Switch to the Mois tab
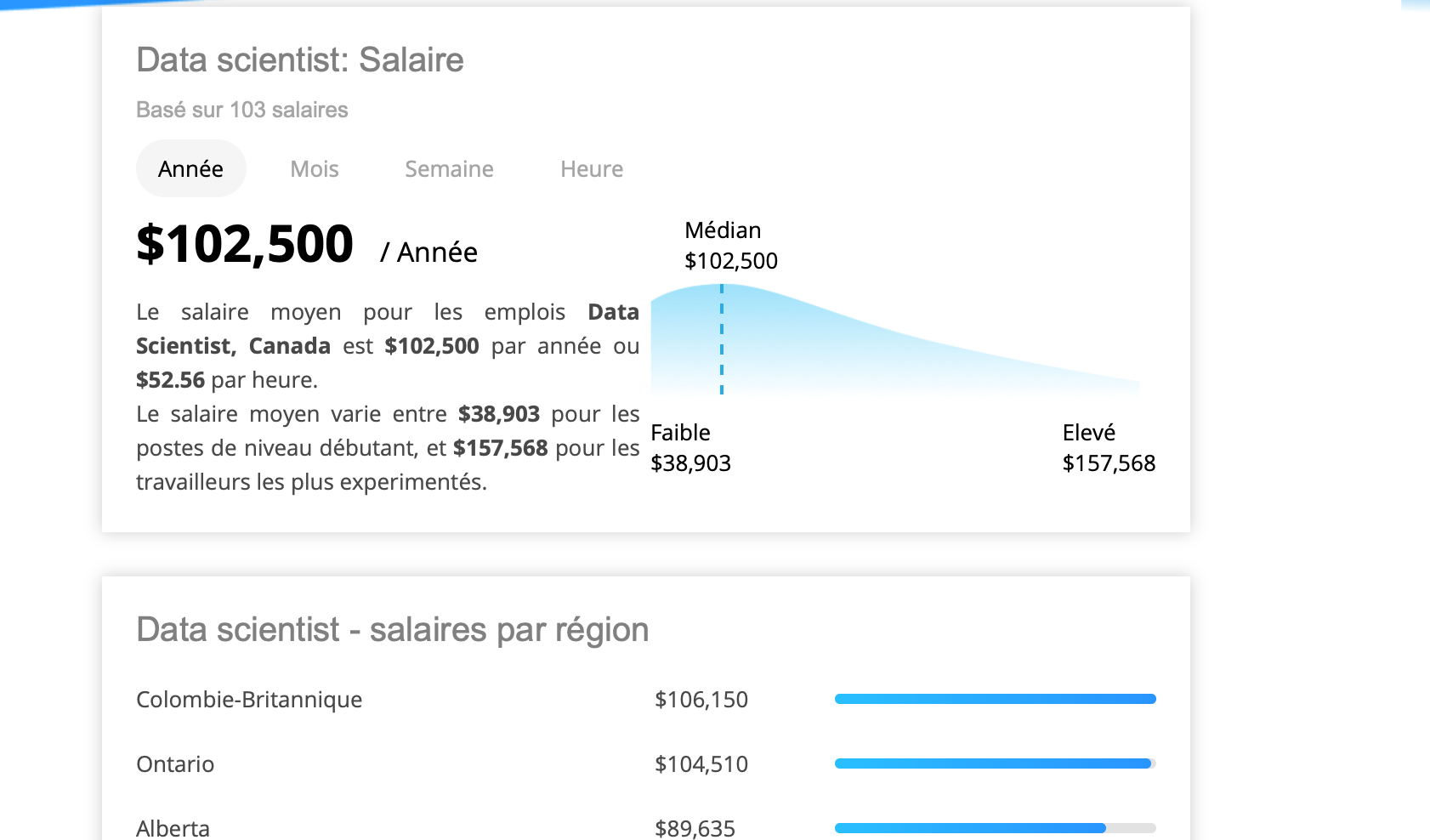This screenshot has width=1430, height=840. pos(315,168)
